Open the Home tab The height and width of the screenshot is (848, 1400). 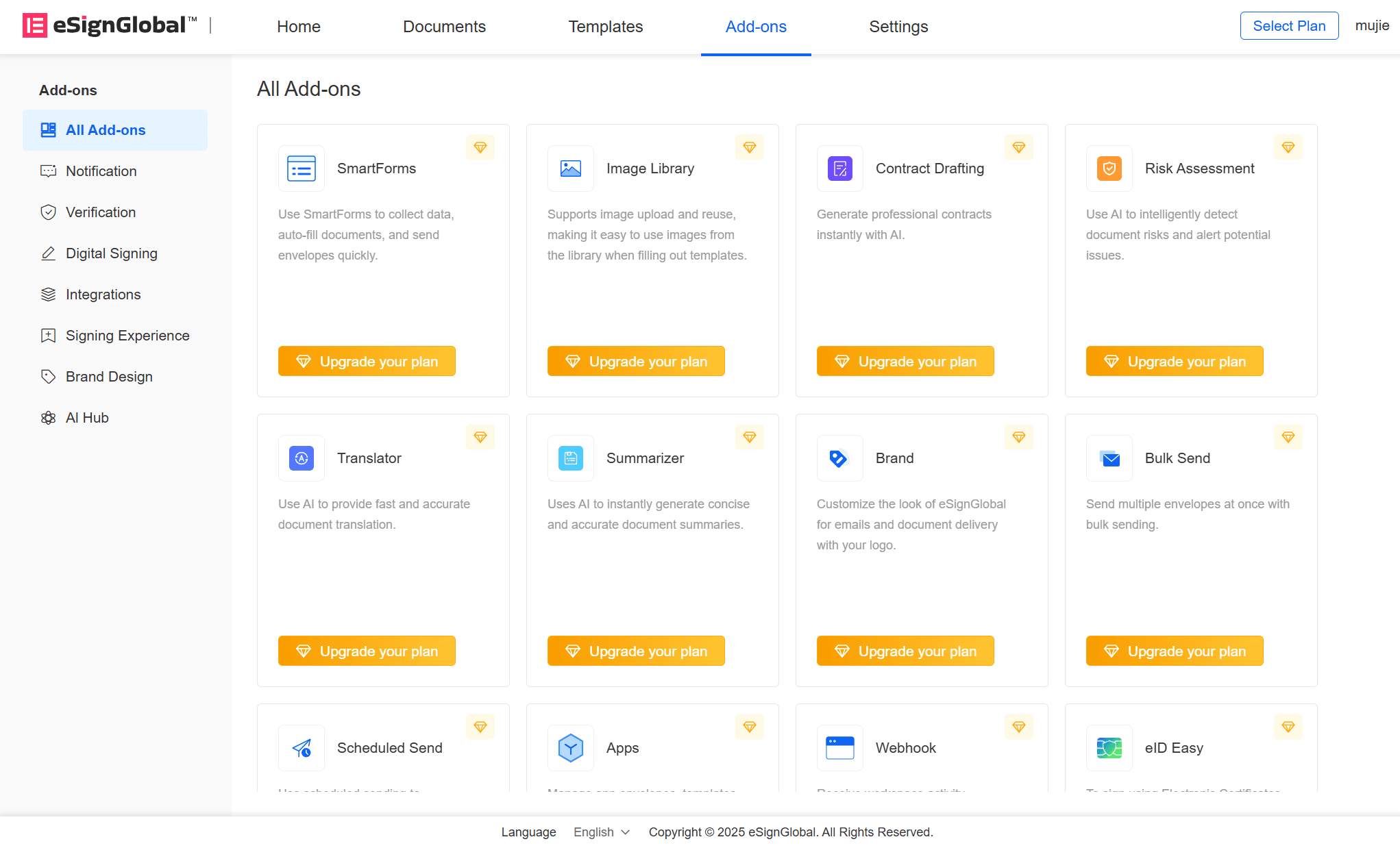click(x=299, y=27)
